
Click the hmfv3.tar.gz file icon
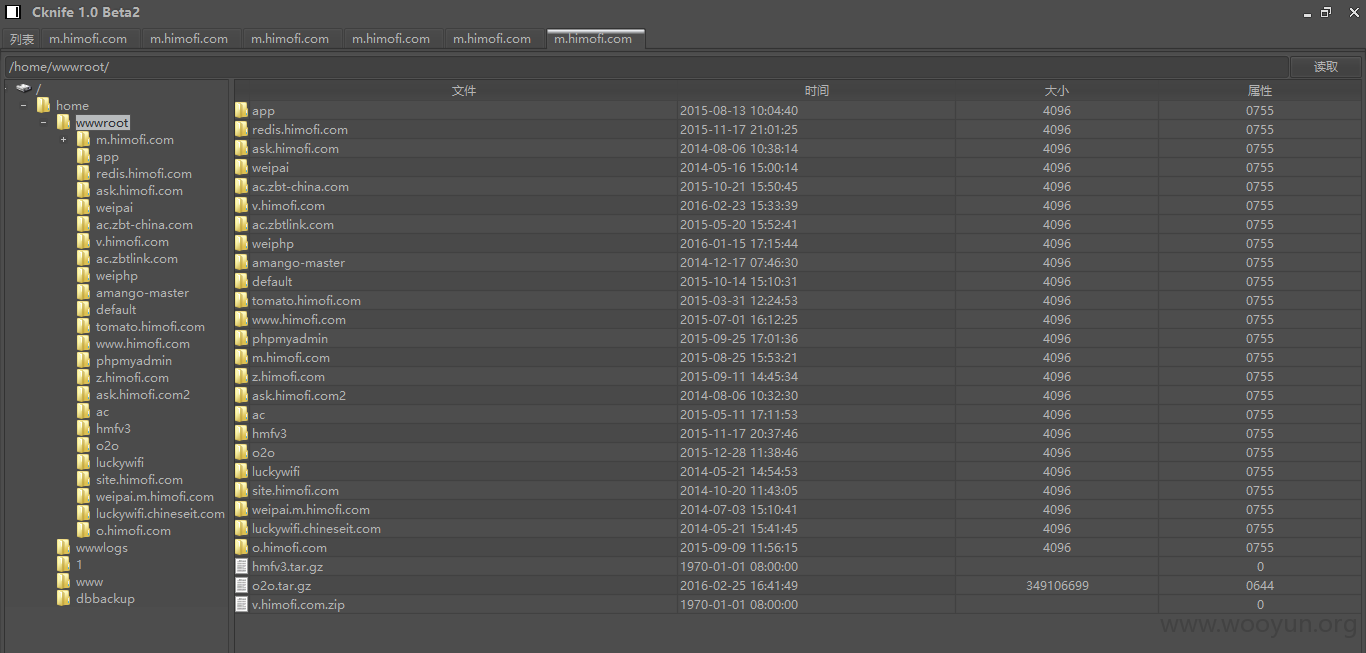point(241,566)
